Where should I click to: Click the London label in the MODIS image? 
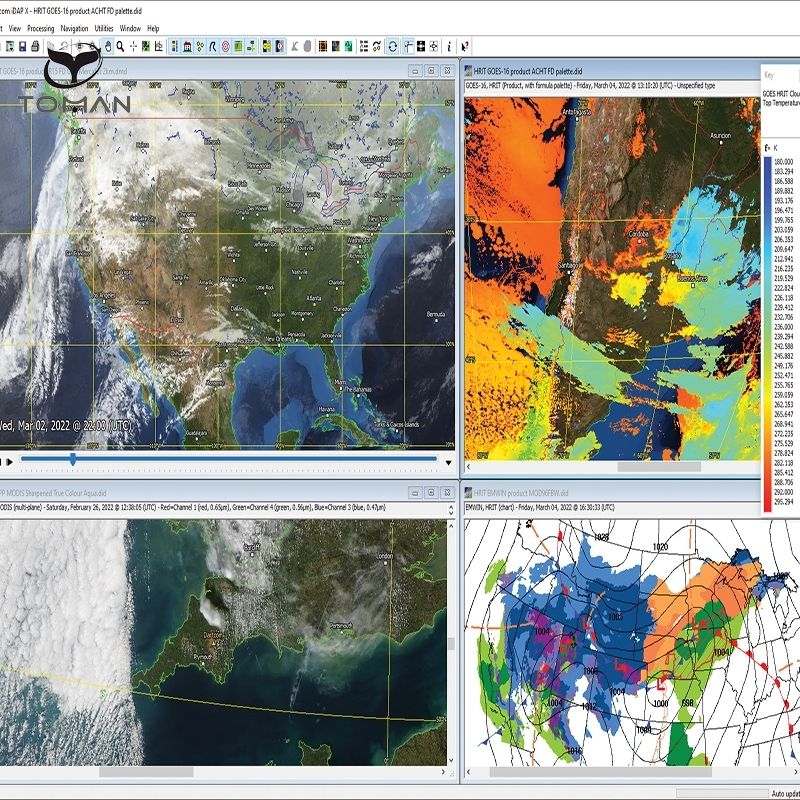pos(385,556)
